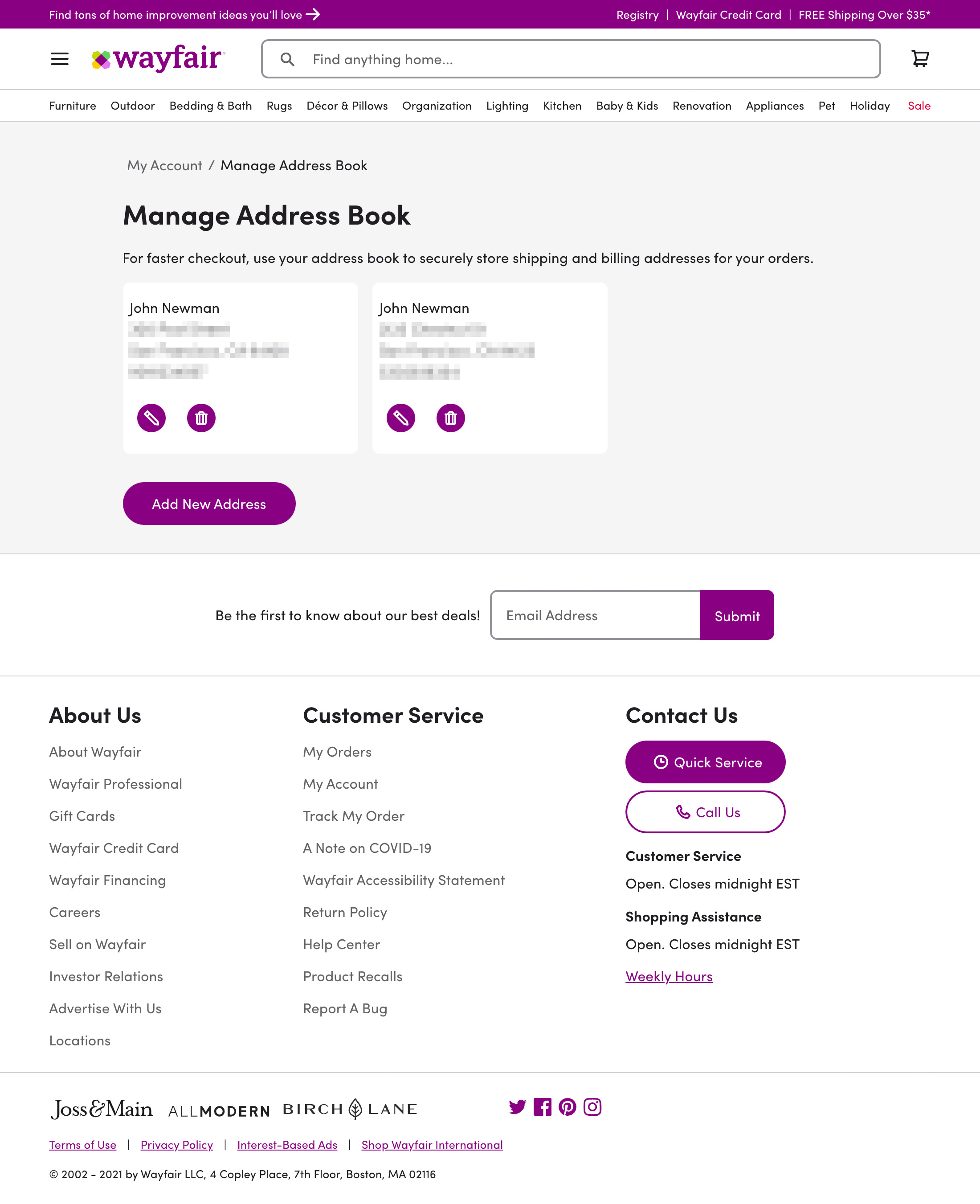Edit the second saved address
The image size is (980, 1204).
pos(401,418)
